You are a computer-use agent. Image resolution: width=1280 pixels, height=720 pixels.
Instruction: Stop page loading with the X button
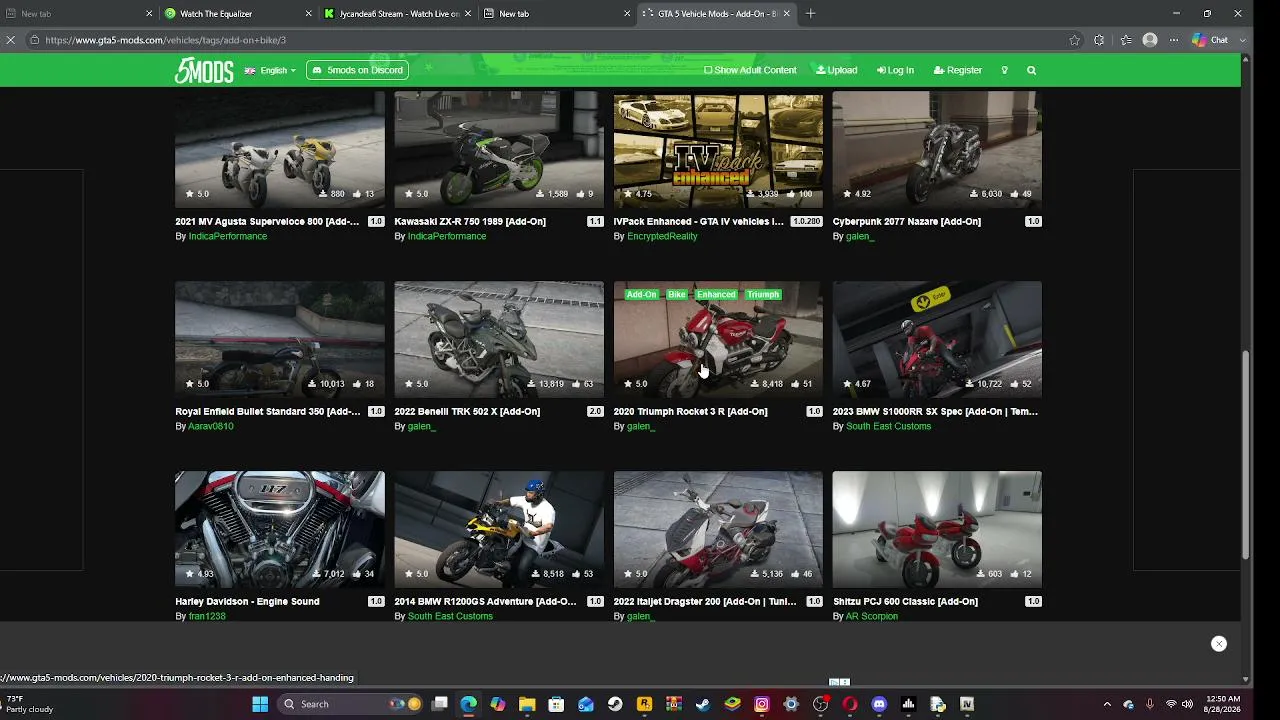point(11,40)
